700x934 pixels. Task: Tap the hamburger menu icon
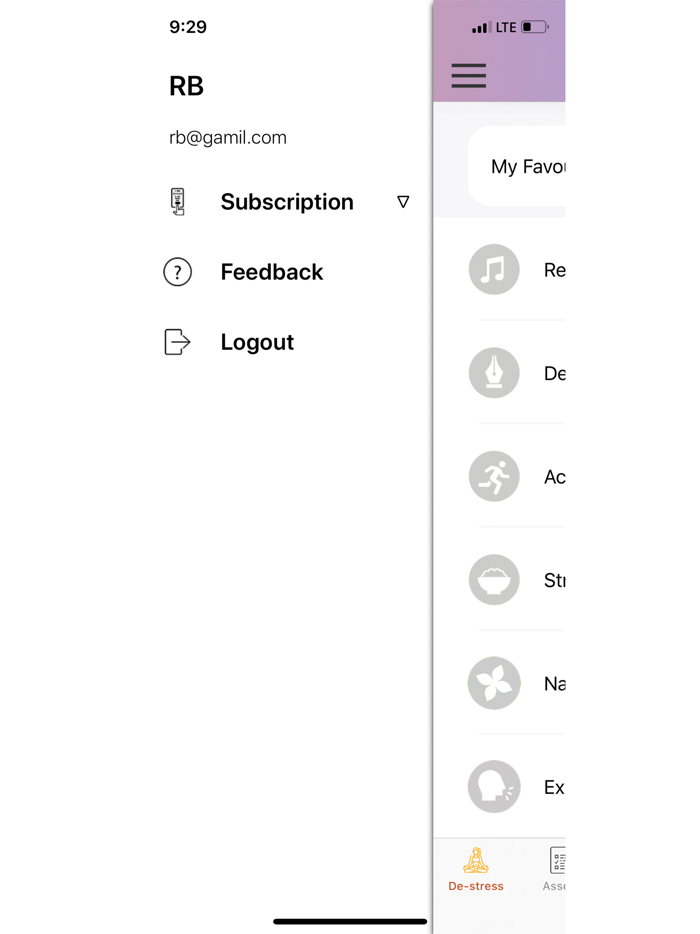(468, 76)
